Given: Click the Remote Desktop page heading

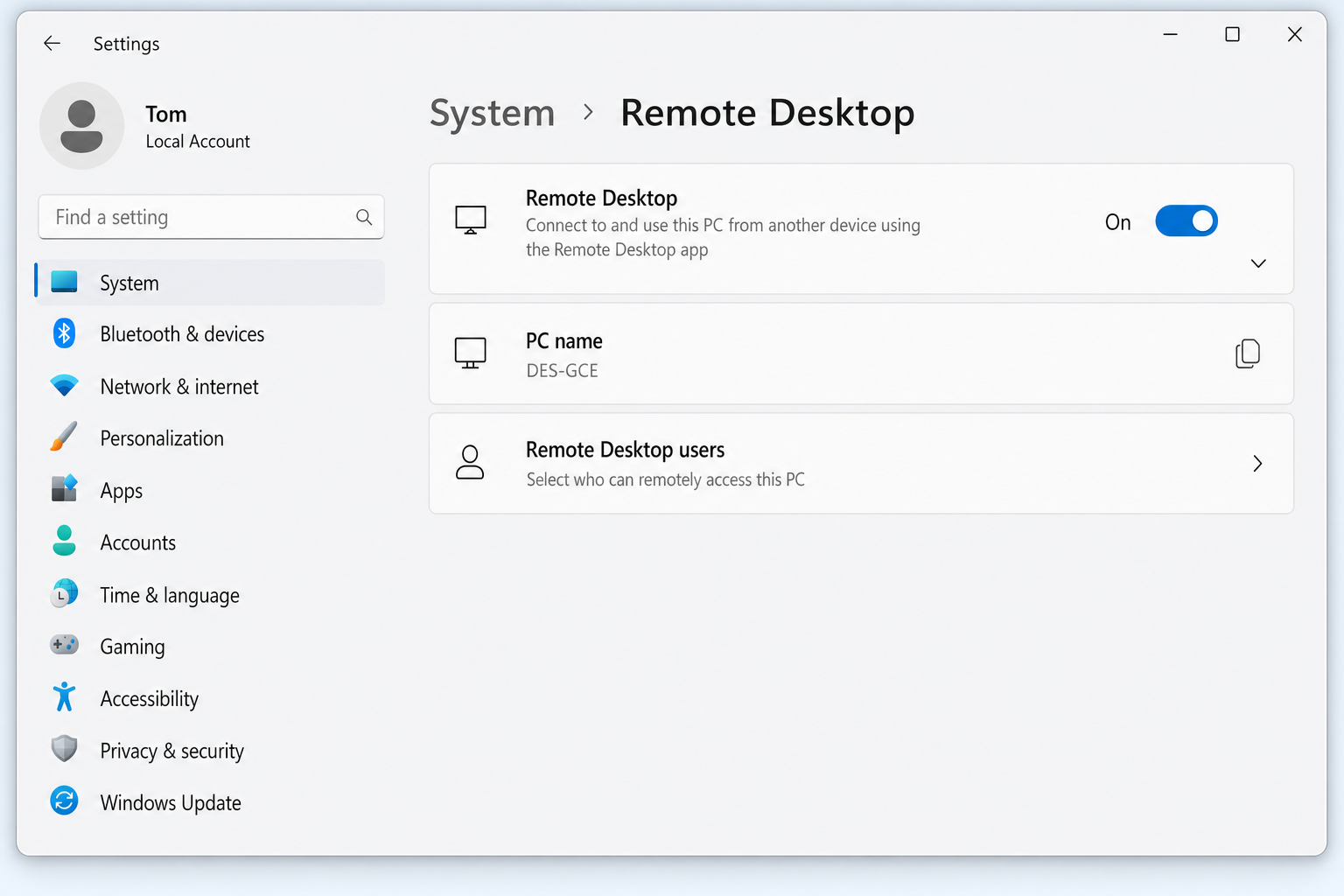Looking at the screenshot, I should 767,113.
